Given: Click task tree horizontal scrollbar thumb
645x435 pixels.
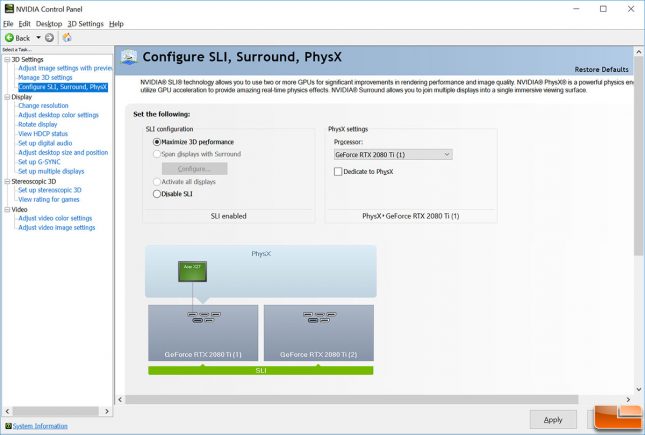Looking at the screenshot, I should click(x=56, y=411).
